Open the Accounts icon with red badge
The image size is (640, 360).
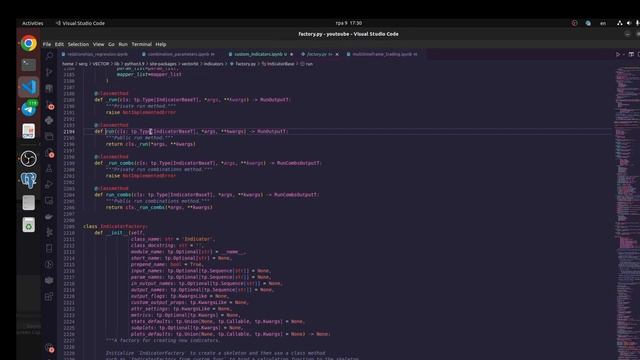pos(49,348)
